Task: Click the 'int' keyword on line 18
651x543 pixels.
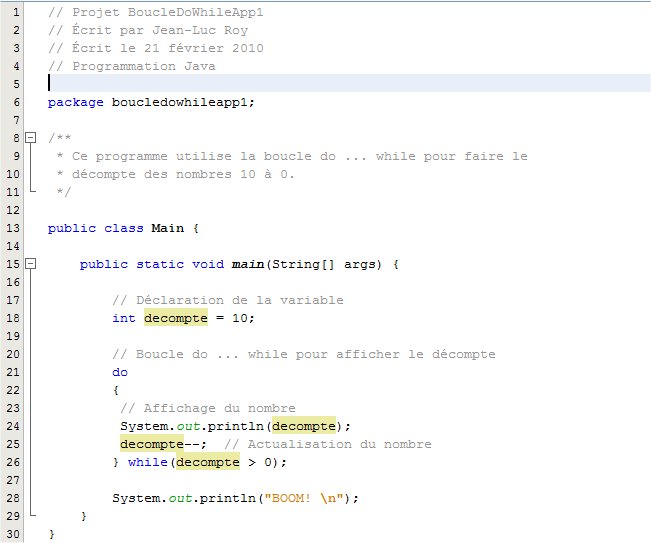Action: point(124,318)
